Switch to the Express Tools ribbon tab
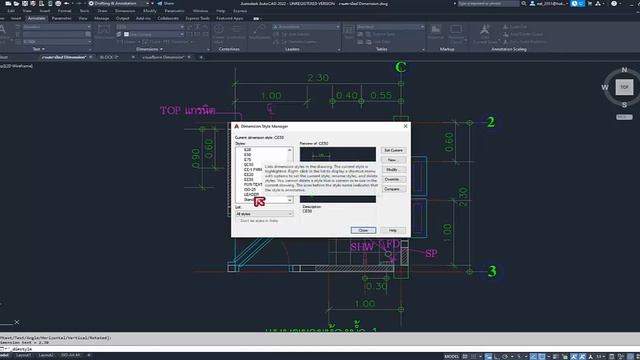Viewport: 640px width, 360px height. point(198,18)
